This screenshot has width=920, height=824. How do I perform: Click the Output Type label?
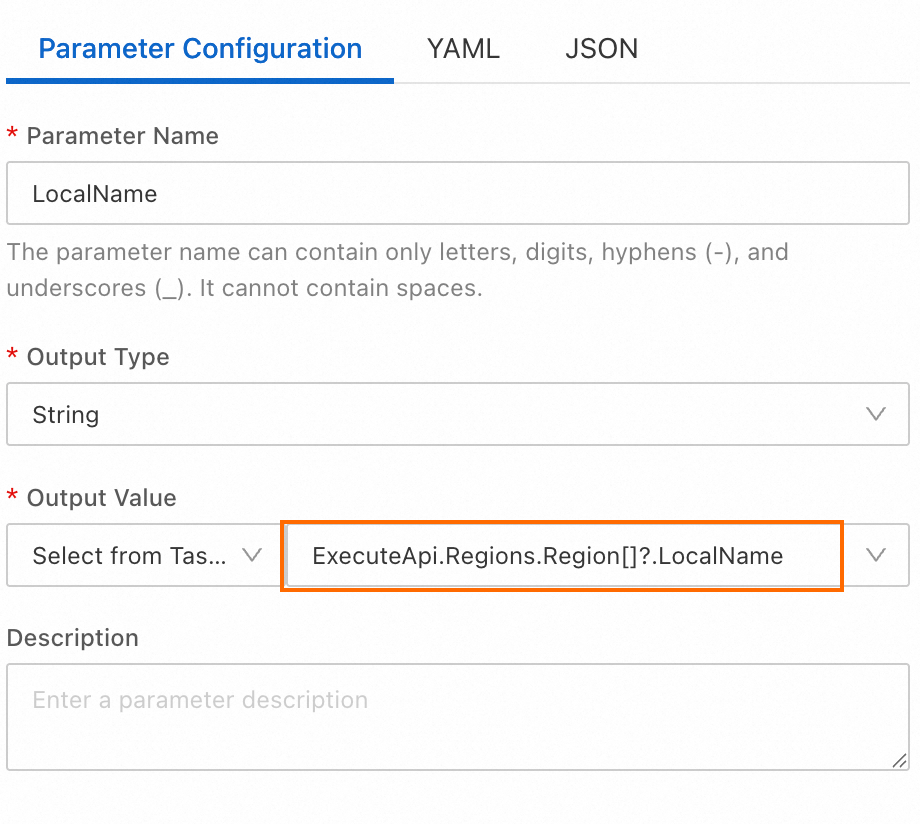pyautogui.click(x=98, y=357)
